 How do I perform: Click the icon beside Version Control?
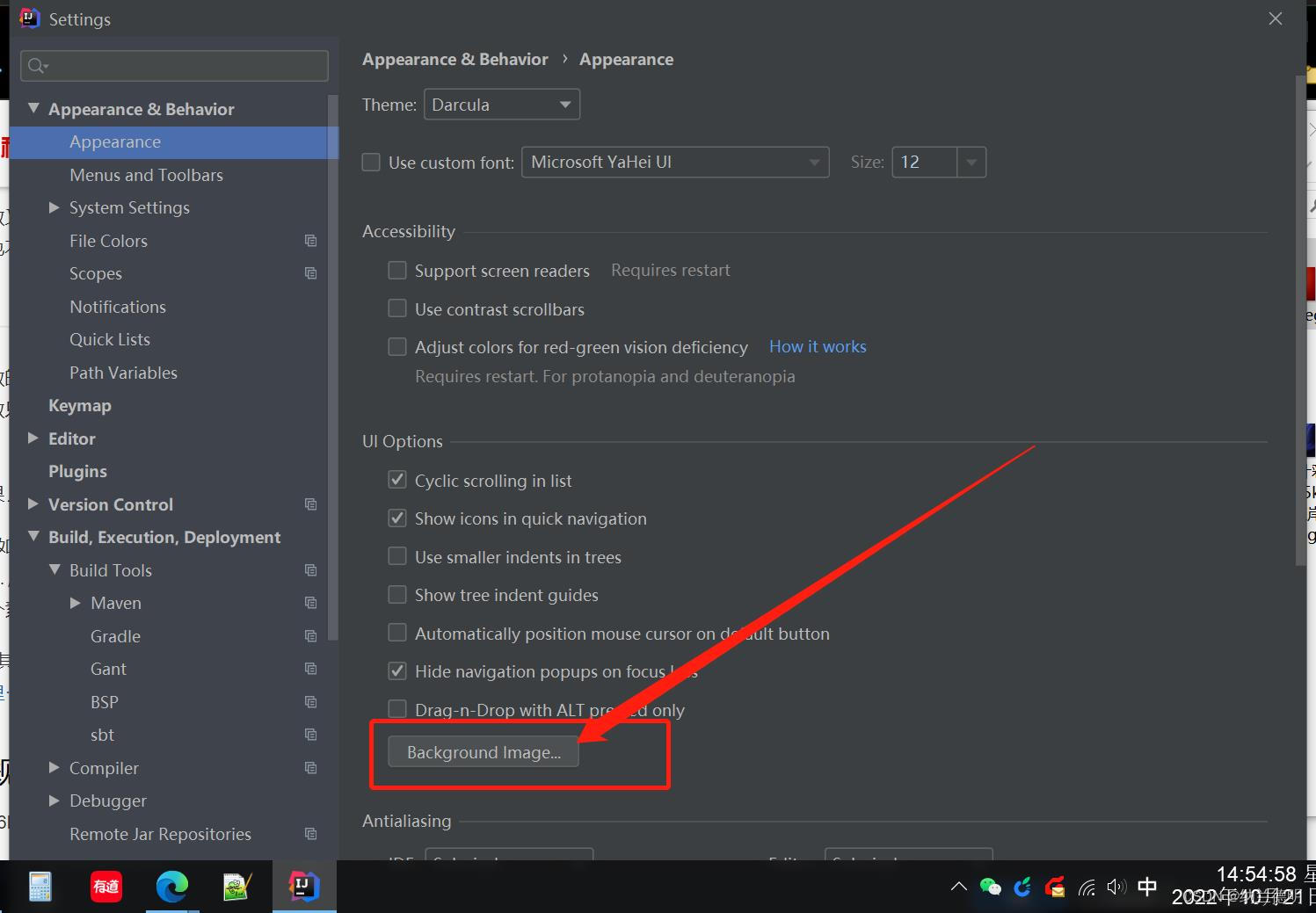[x=310, y=504]
